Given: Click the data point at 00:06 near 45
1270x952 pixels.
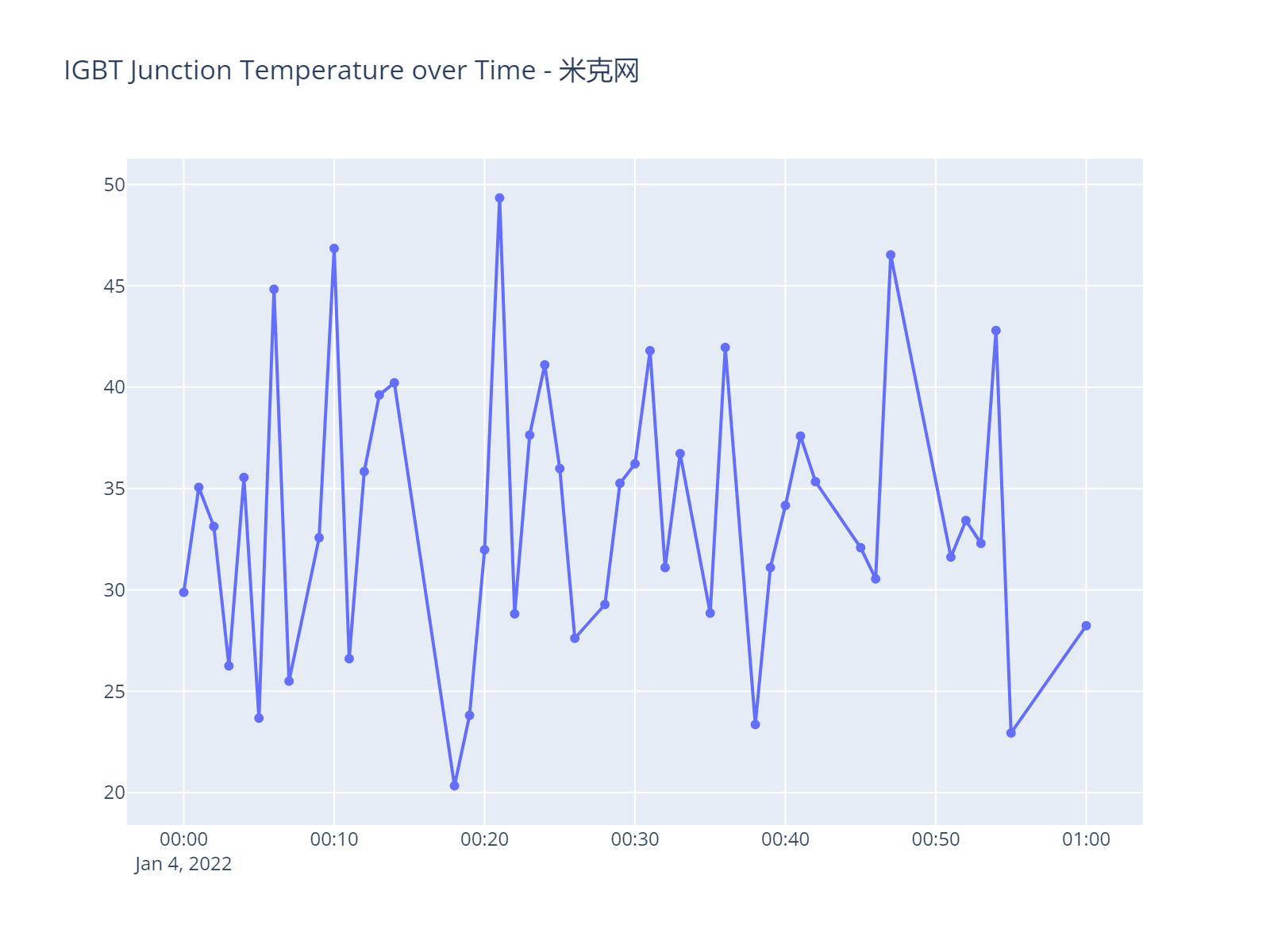Looking at the screenshot, I should point(274,290).
